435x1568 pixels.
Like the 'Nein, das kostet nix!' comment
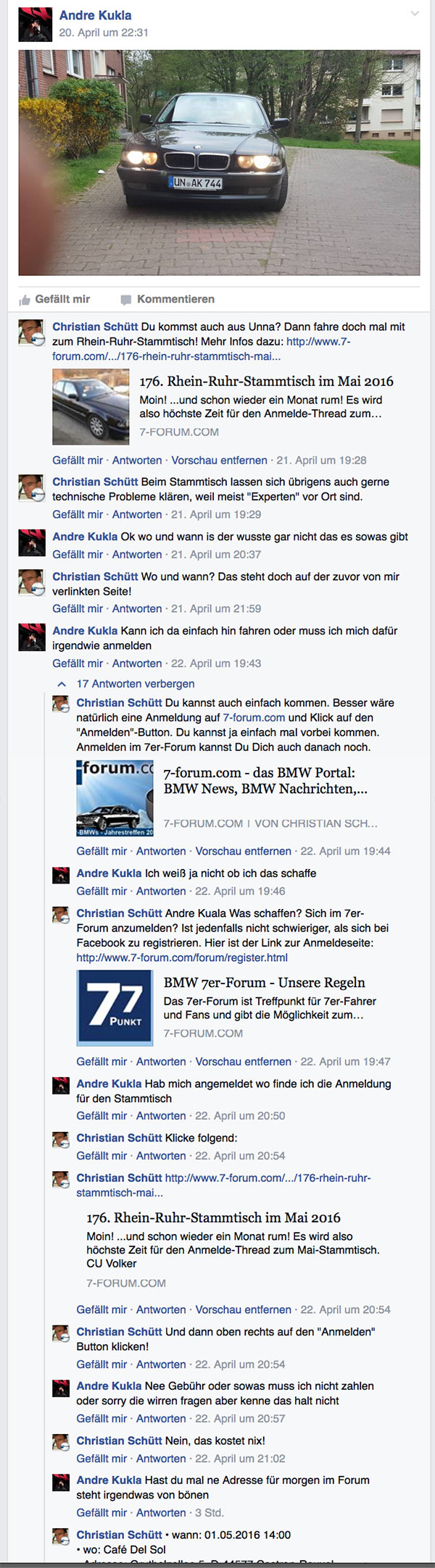pos(101,1459)
